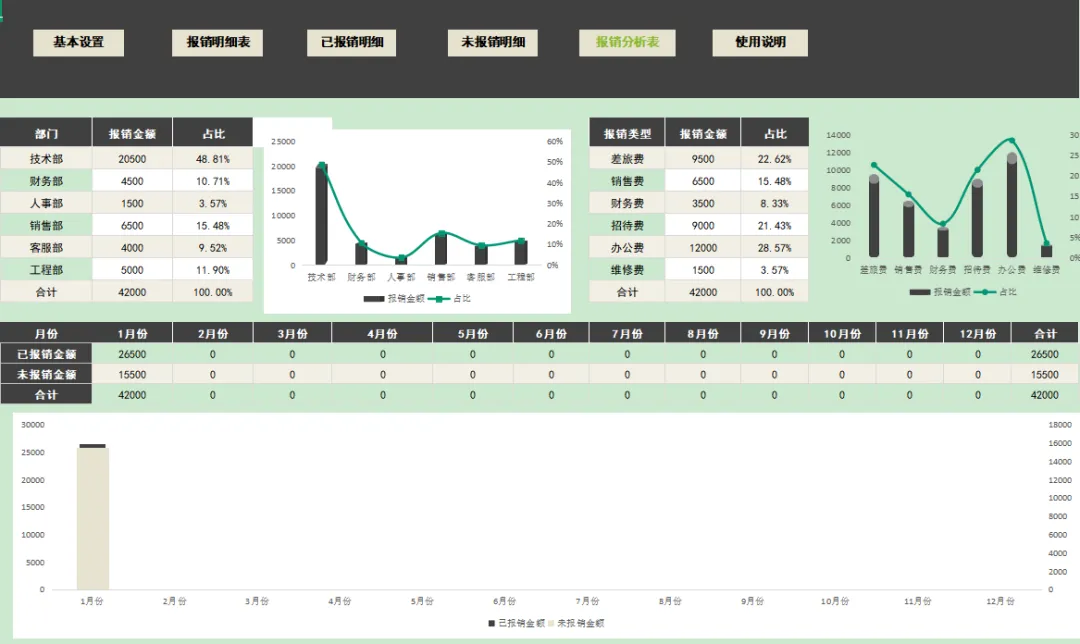Select the 10.71% percentage cell
The image size is (1080, 644).
(x=213, y=181)
